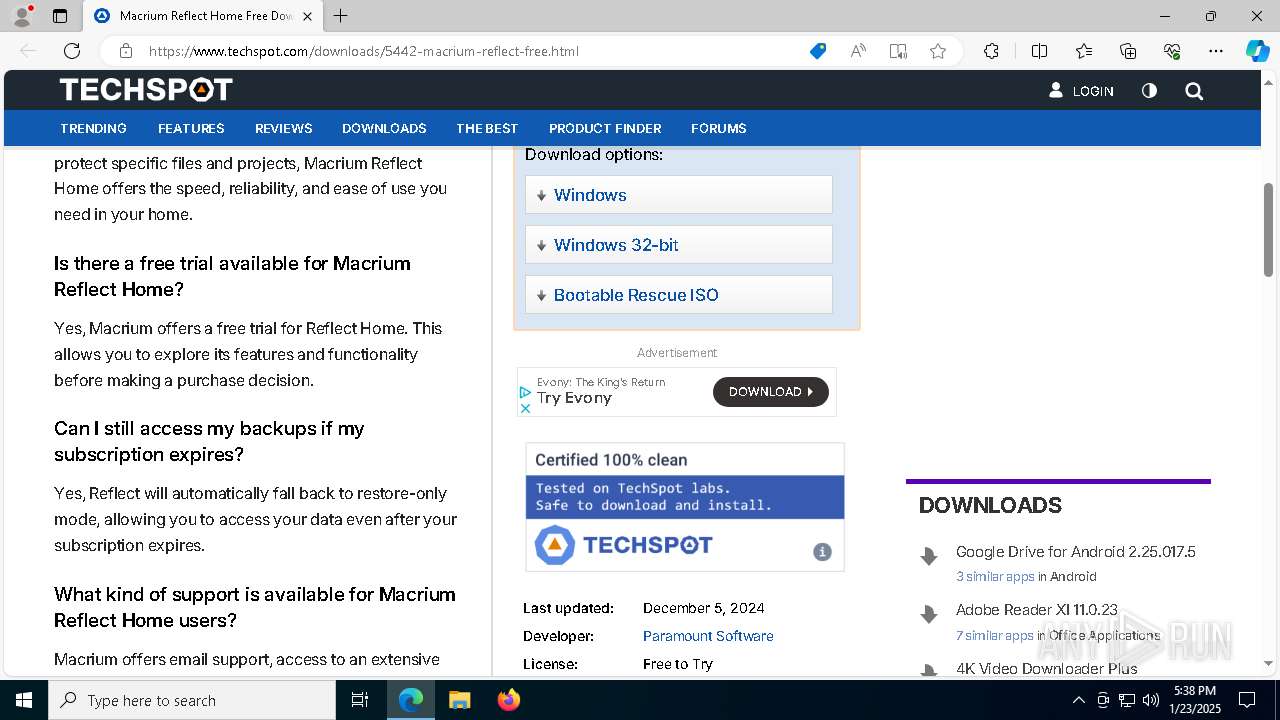Select the Windows 32-bit download

[x=679, y=245]
